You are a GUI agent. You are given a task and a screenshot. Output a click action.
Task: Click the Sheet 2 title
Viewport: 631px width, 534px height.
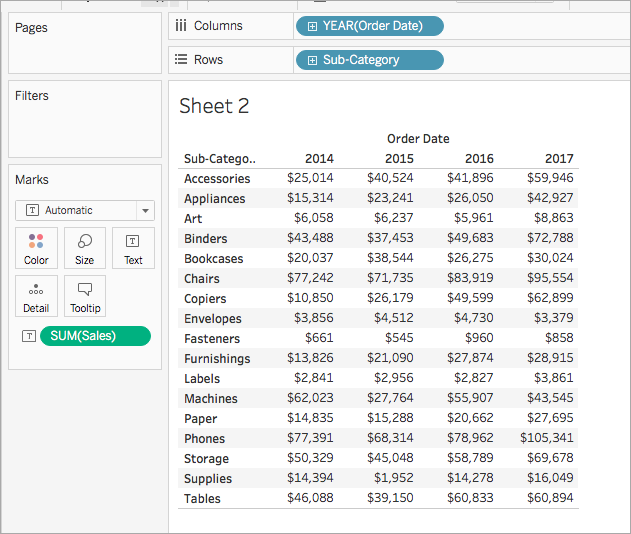tap(214, 106)
